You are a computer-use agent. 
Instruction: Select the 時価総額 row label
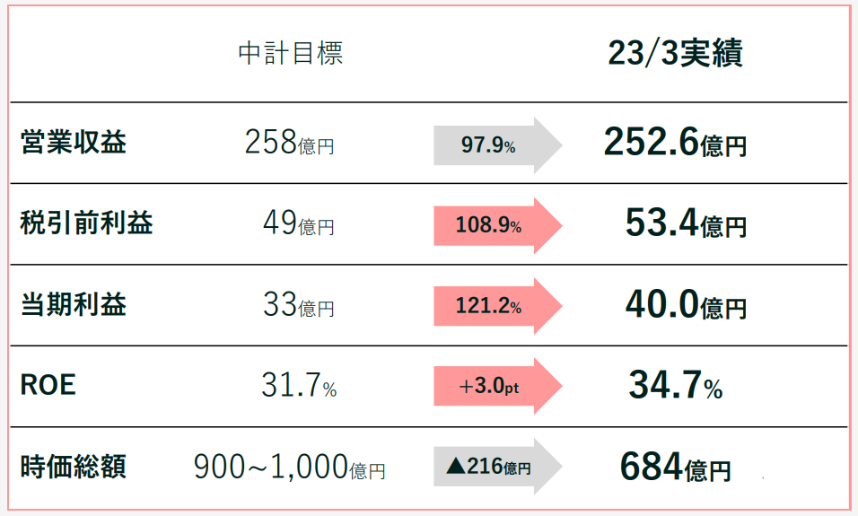(x=74, y=466)
